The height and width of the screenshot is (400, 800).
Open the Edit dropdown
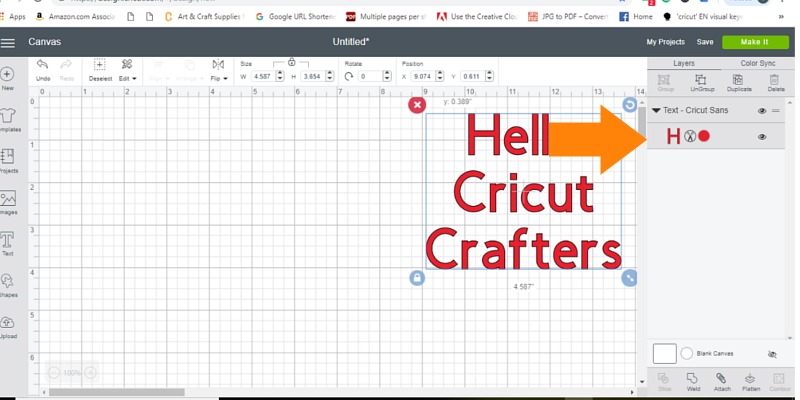click(128, 70)
